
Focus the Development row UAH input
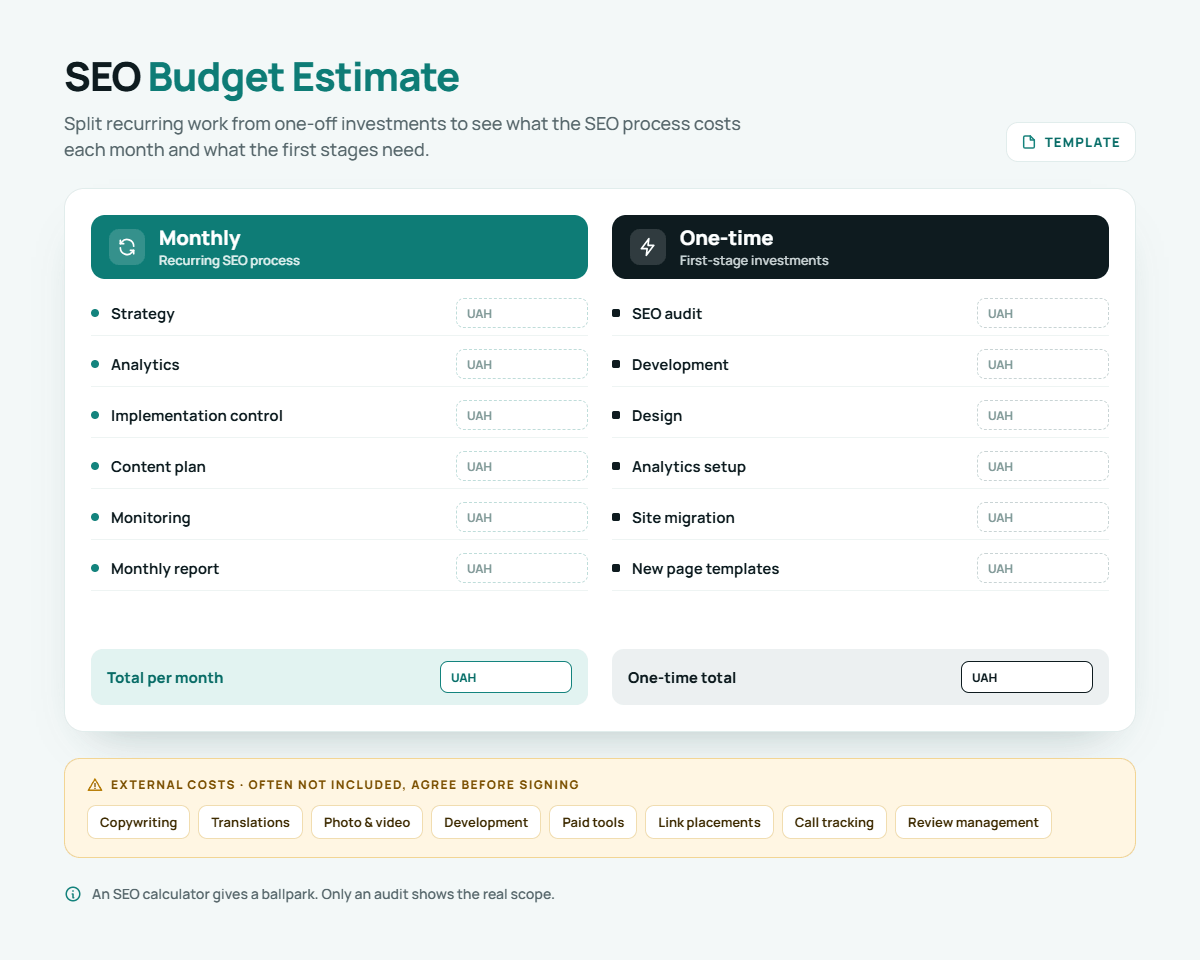tap(1043, 364)
